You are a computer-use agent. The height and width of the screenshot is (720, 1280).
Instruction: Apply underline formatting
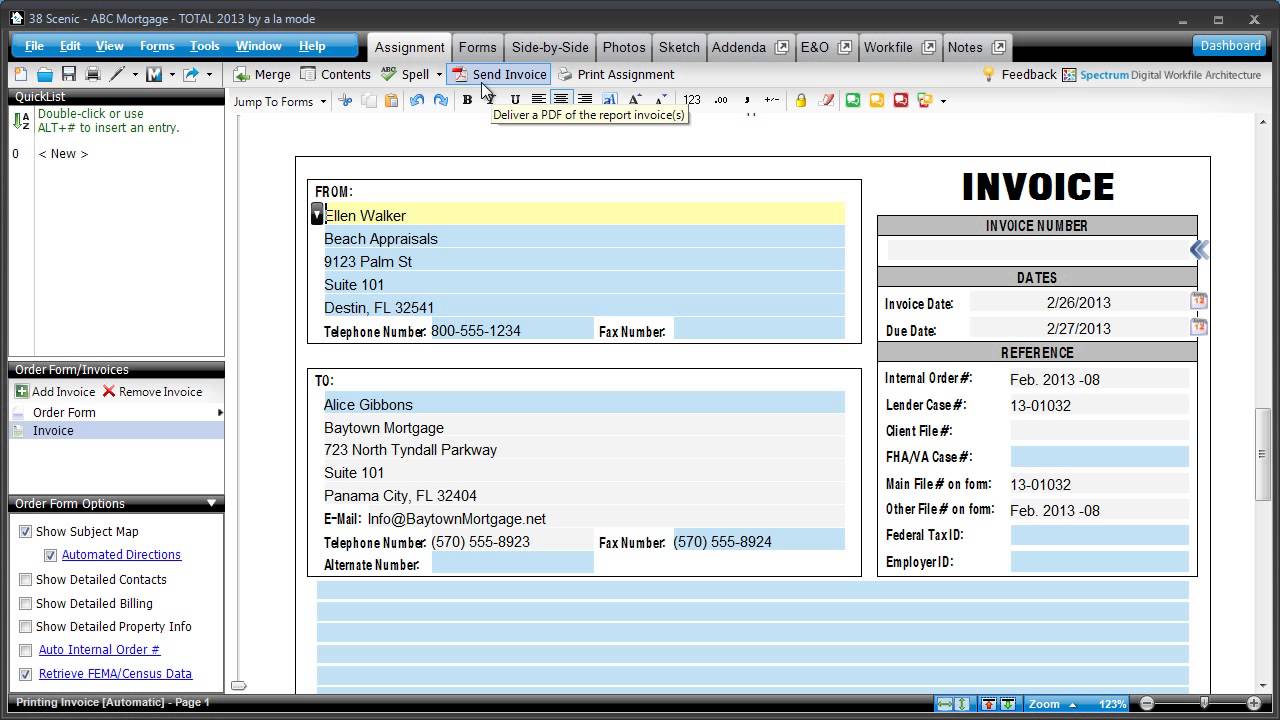point(515,100)
